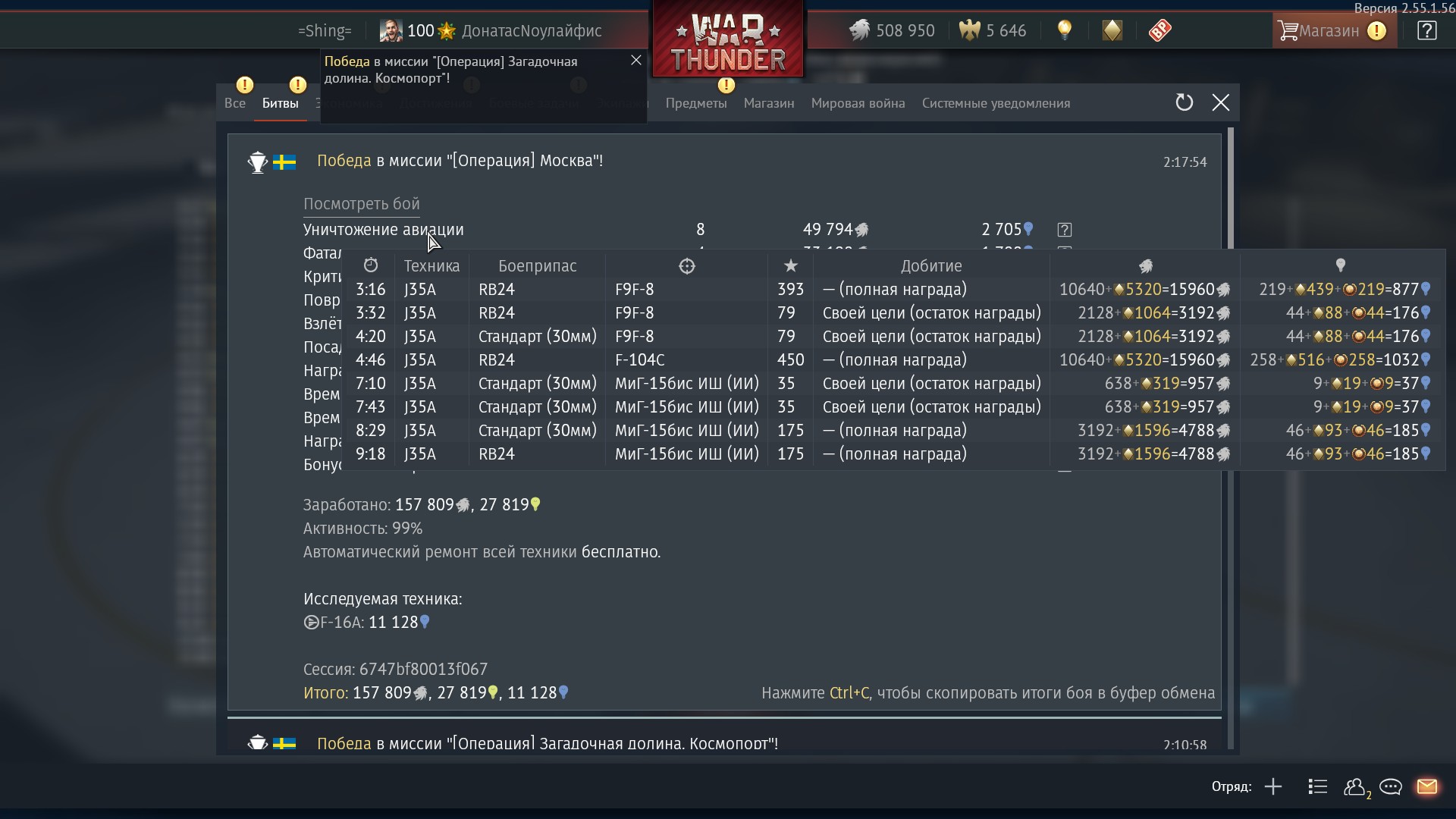
Task: Open the Системные уведомления tab
Action: coord(996,103)
